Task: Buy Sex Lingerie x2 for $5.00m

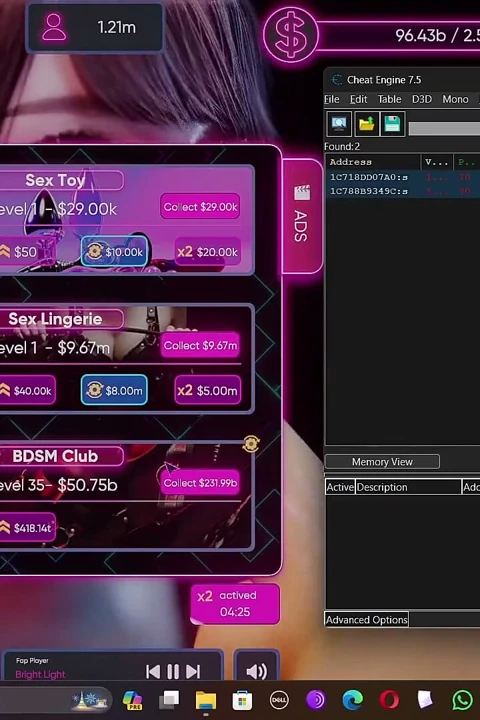Action: (208, 390)
